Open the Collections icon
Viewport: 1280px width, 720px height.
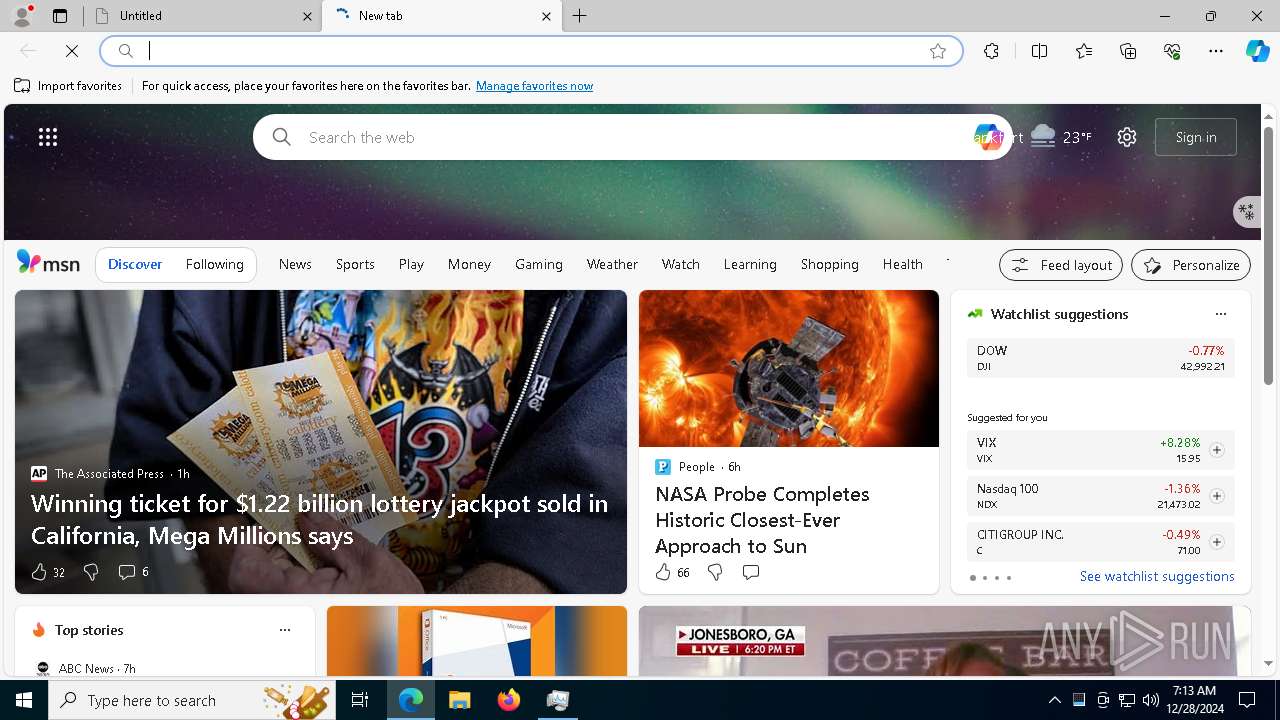pos(1128,51)
